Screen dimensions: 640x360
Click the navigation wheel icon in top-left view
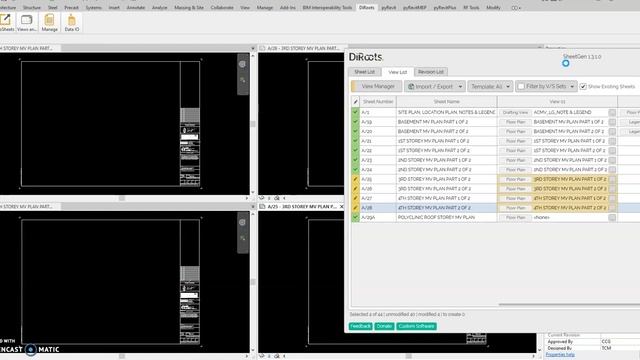point(242,64)
